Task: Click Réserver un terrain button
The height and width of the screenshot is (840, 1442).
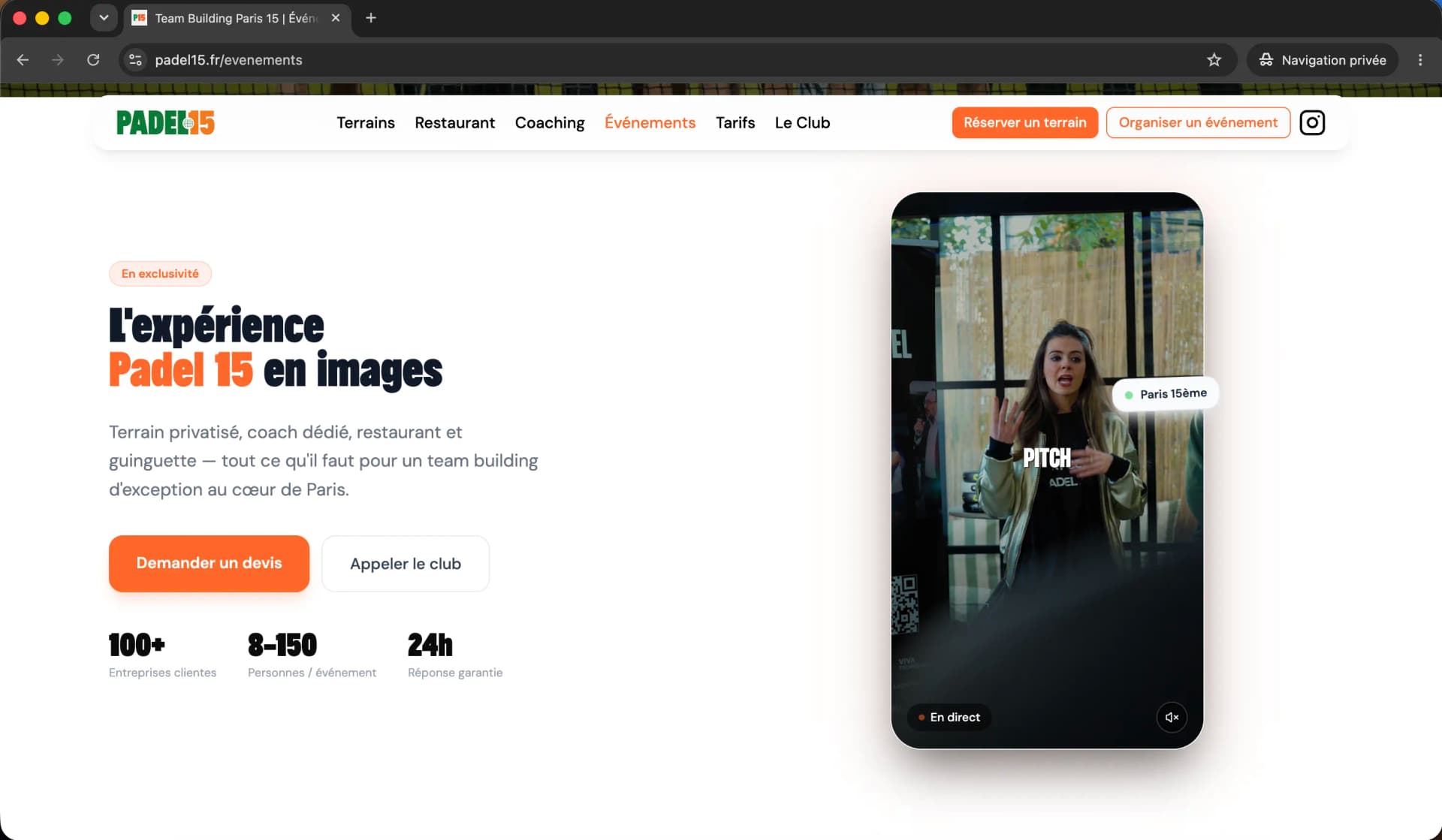Action: point(1025,122)
